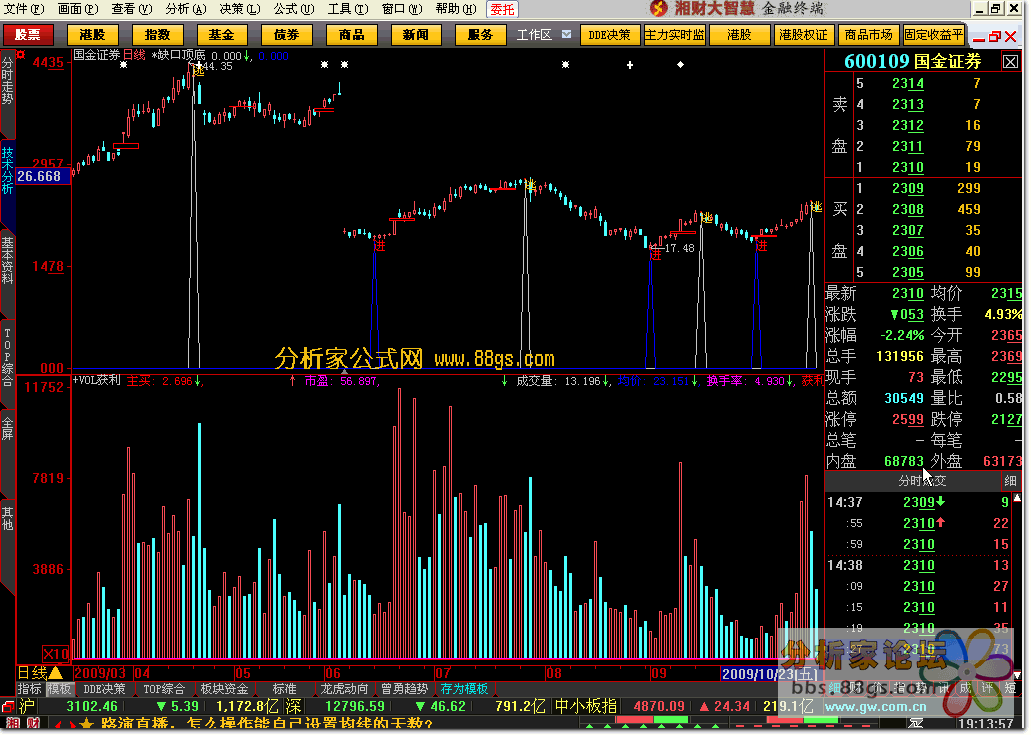The width and height of the screenshot is (1031, 735).
Task: Select the 指数 category button
Action: pos(157,34)
